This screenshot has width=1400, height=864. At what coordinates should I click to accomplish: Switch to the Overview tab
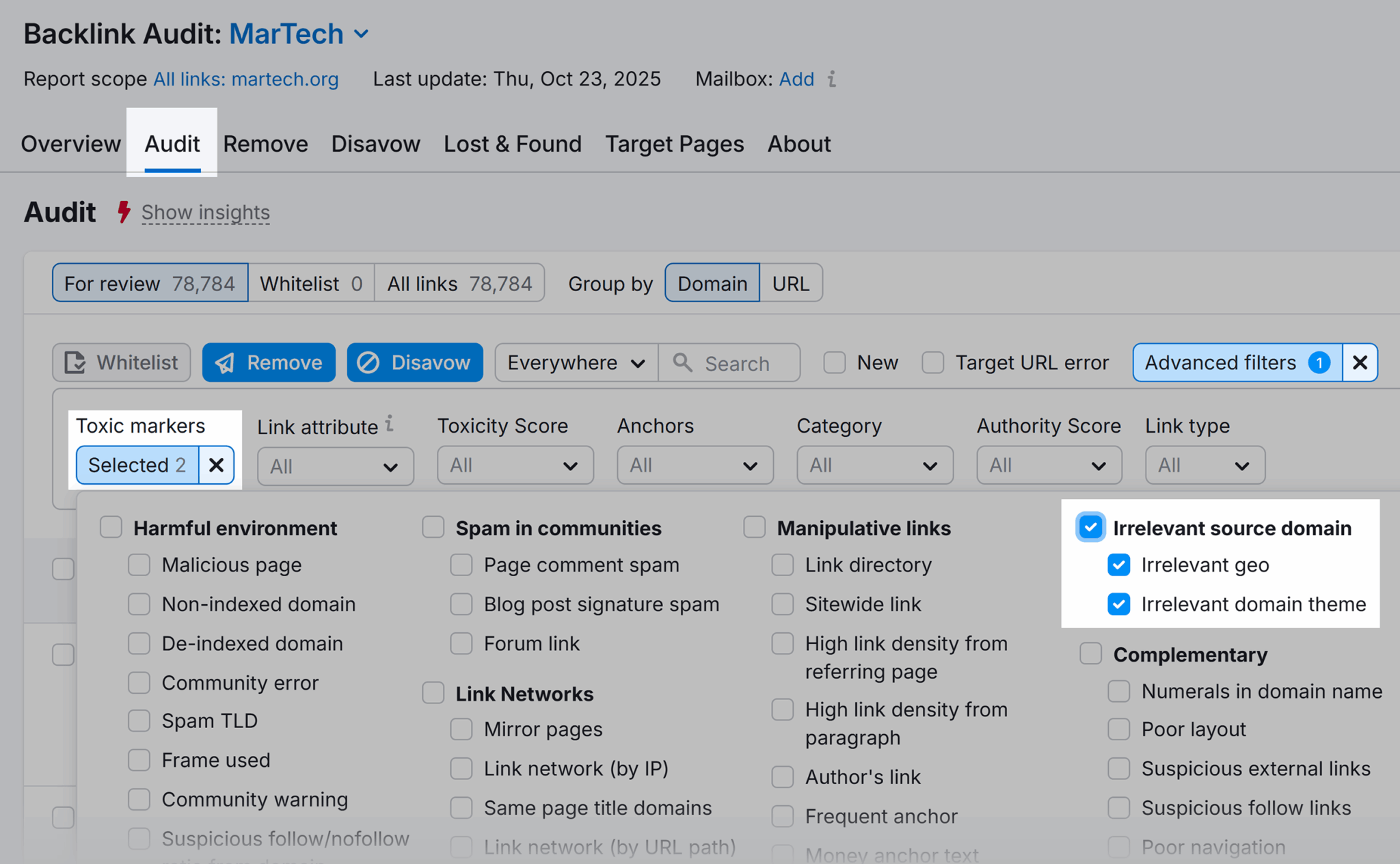[70, 144]
